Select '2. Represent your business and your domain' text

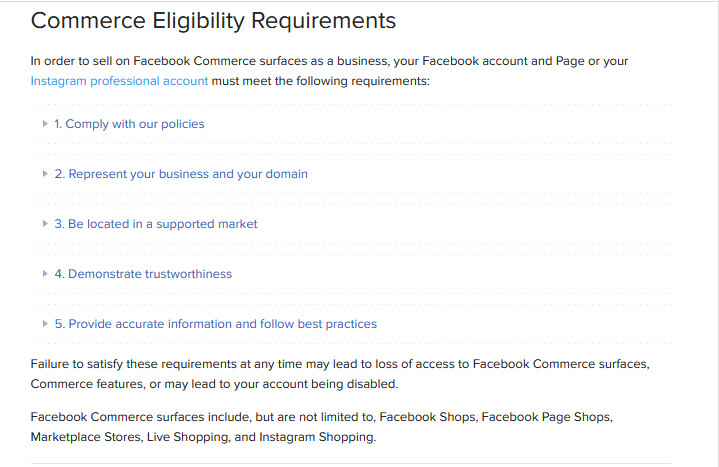181,174
